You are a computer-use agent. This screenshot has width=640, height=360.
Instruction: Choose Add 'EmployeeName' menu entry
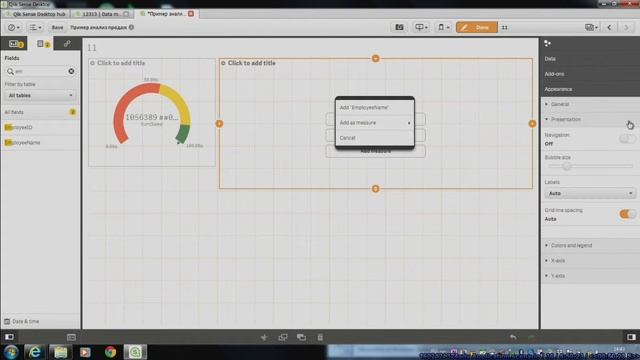(x=375, y=107)
